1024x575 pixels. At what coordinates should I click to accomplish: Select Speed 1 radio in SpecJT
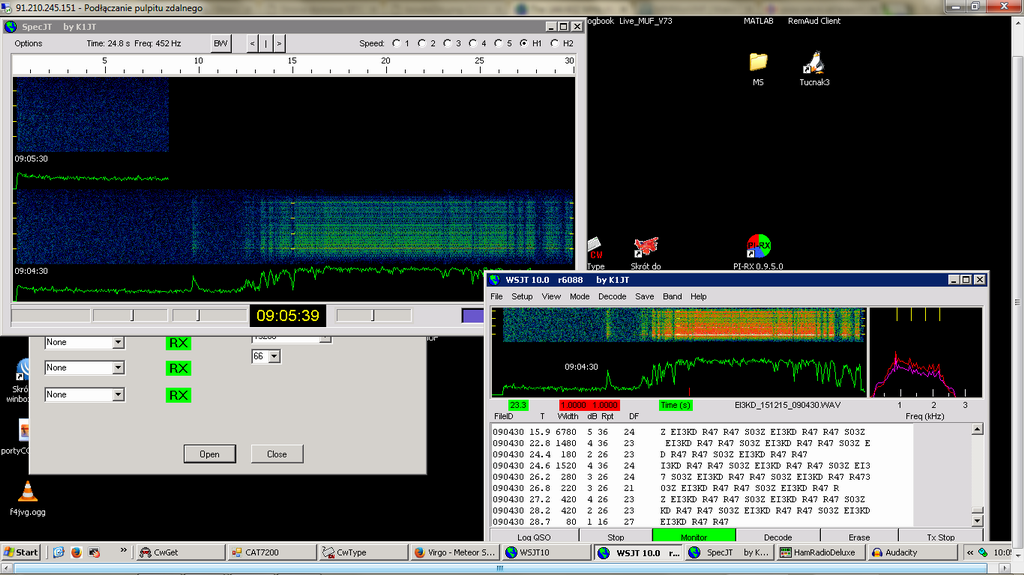point(396,43)
